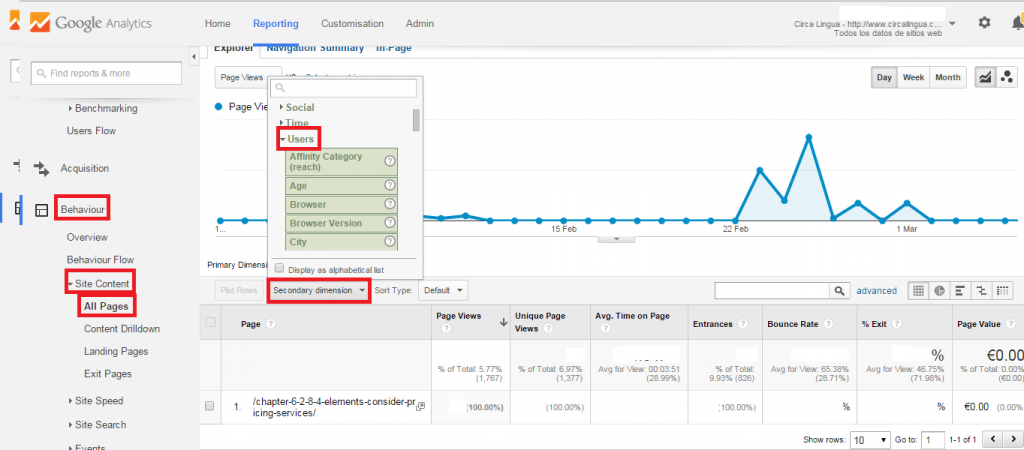This screenshot has width=1024, height=450.
Task: Open the Show rows 10 dropdown
Action: coord(871,439)
